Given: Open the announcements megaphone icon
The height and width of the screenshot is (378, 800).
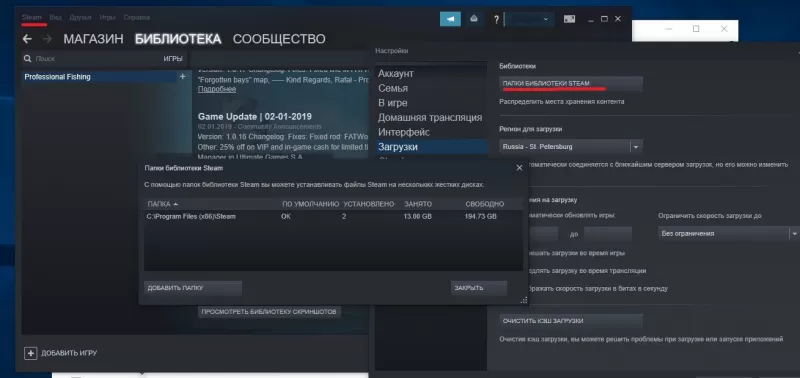Looking at the screenshot, I should point(451,19).
